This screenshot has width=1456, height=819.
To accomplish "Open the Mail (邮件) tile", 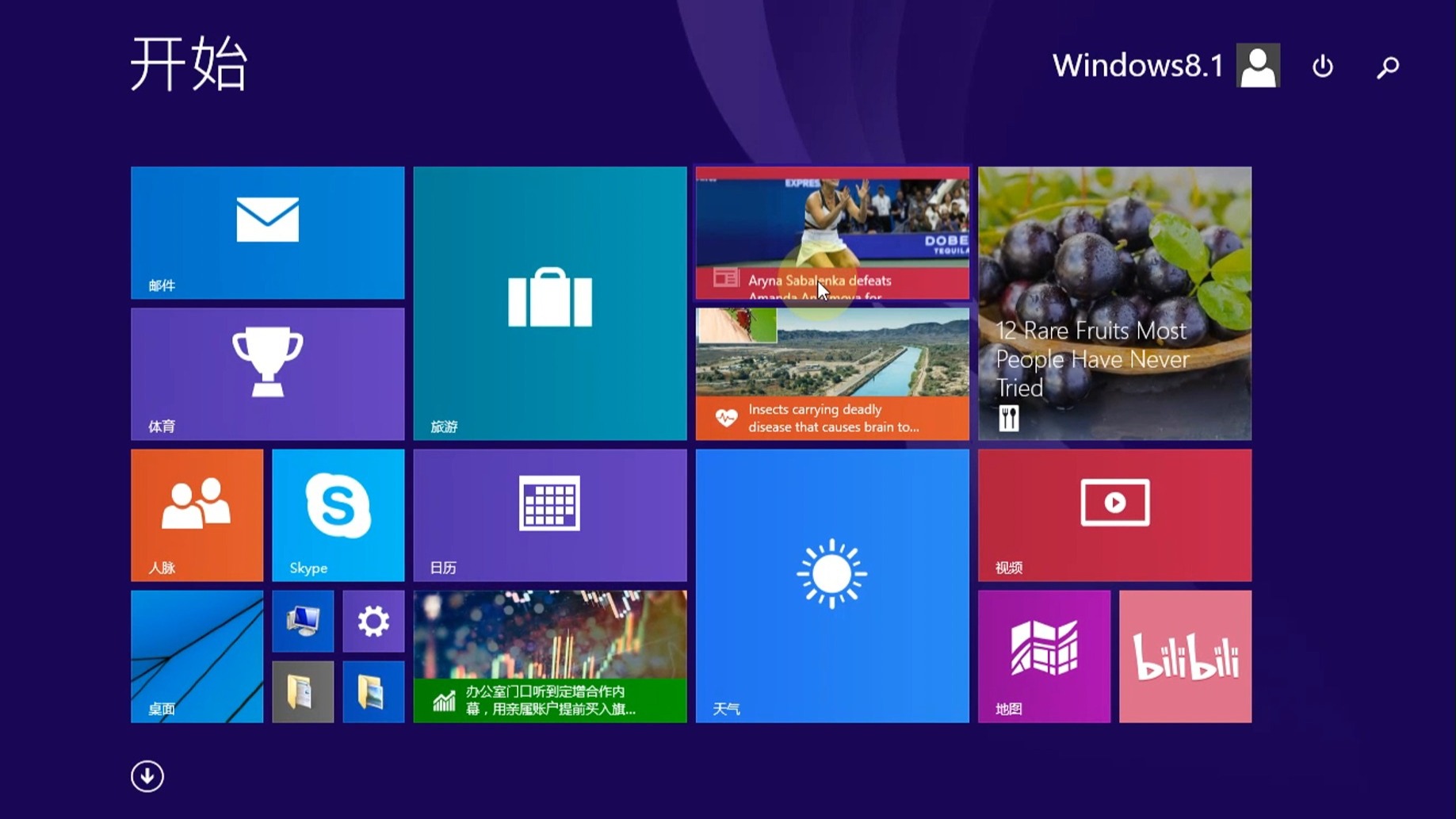I will (267, 232).
